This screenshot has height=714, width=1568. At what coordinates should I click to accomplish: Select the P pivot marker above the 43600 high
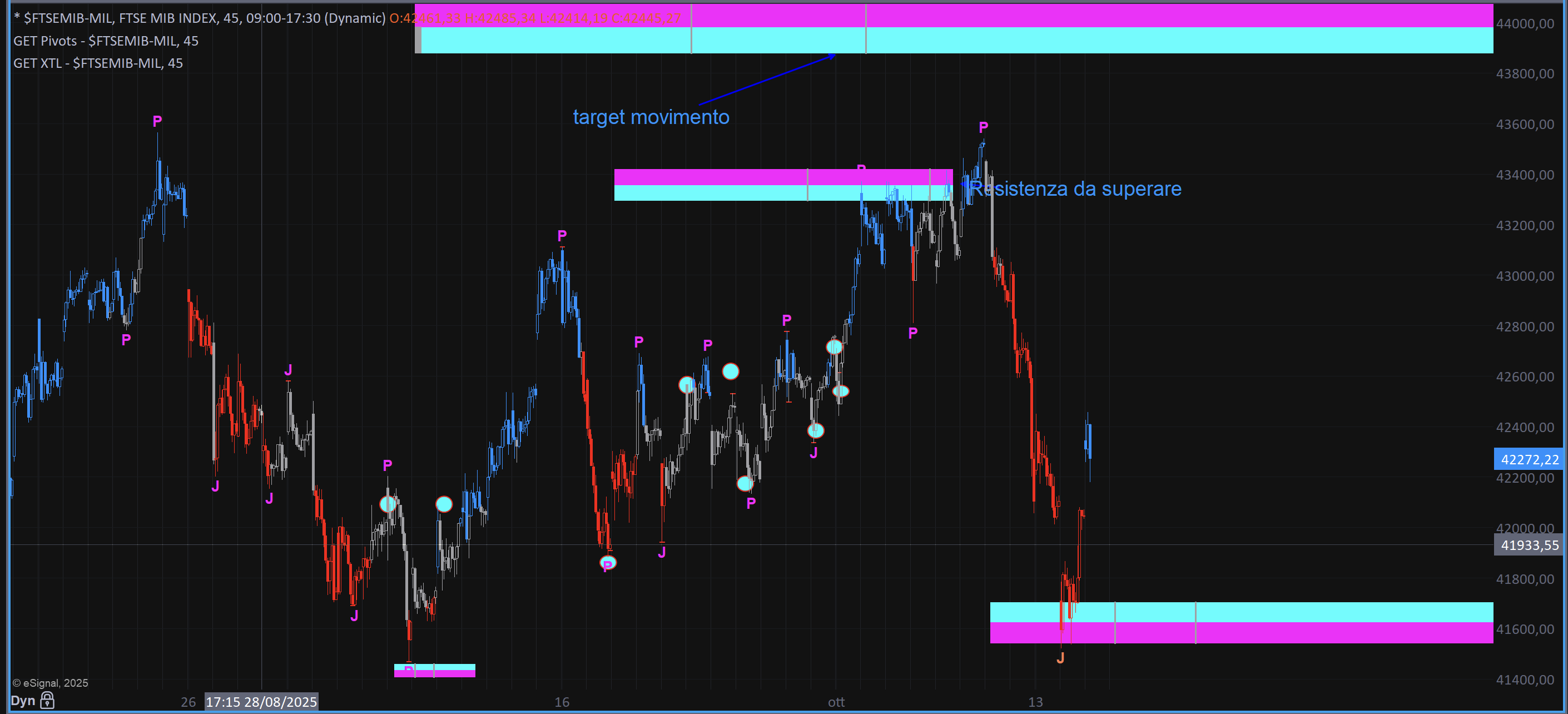tap(984, 127)
